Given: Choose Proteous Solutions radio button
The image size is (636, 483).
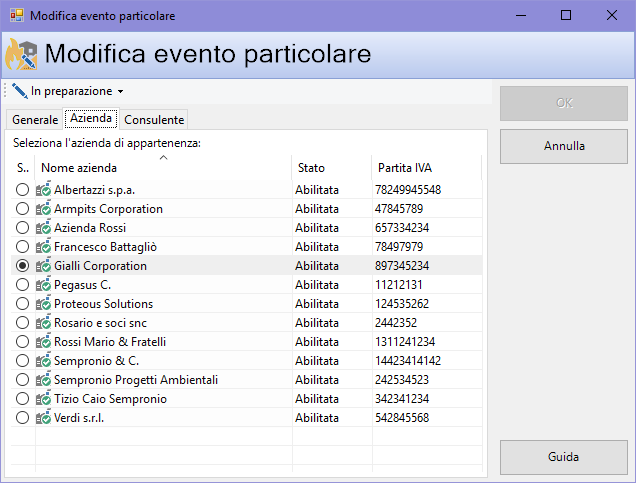Looking at the screenshot, I should coord(22,304).
